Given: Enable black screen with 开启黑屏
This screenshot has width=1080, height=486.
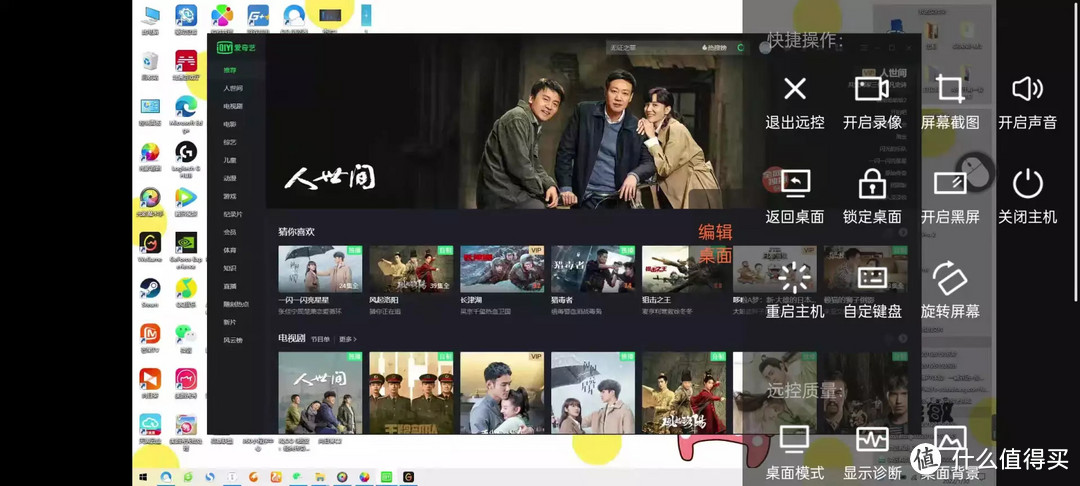Looking at the screenshot, I should [950, 183].
